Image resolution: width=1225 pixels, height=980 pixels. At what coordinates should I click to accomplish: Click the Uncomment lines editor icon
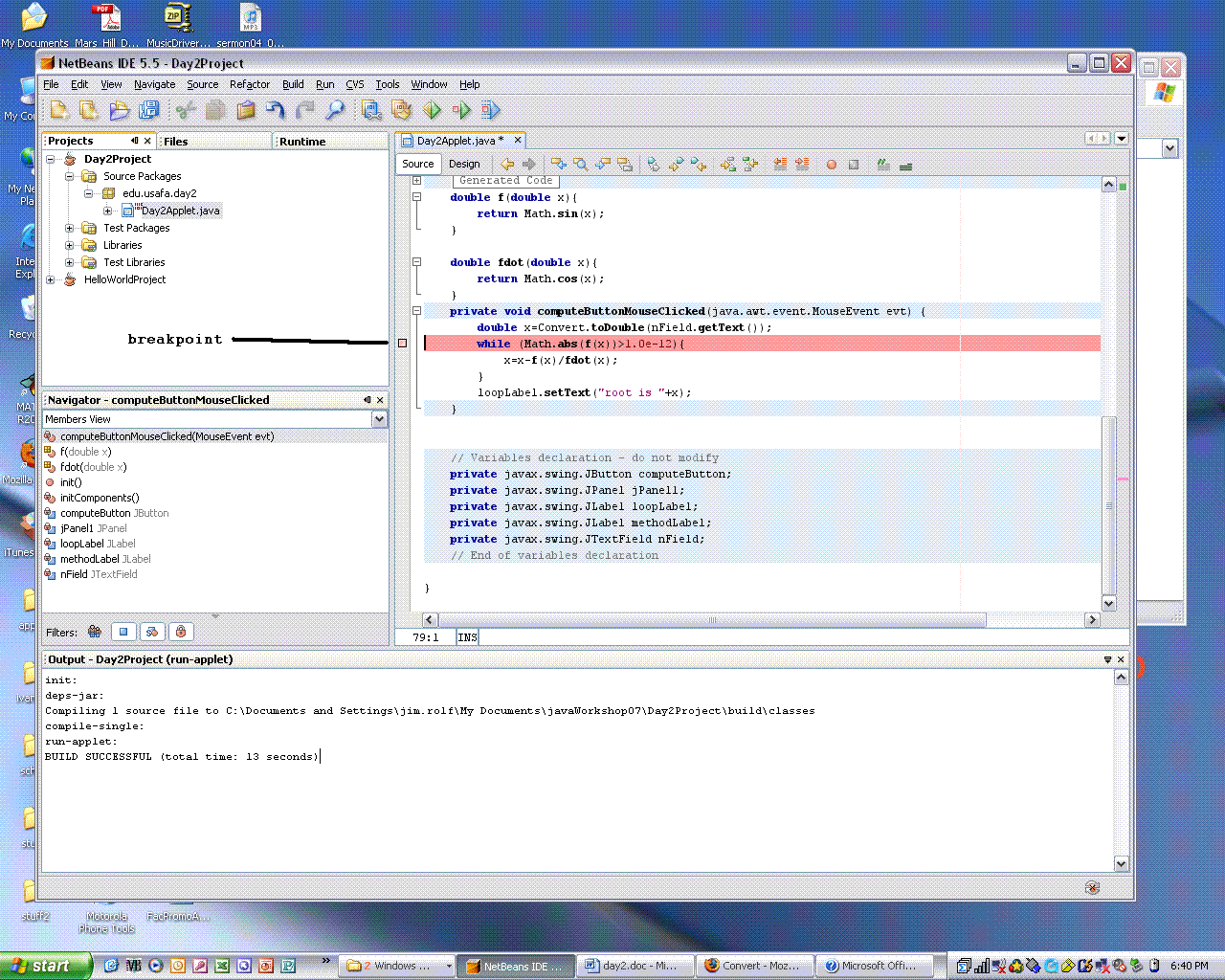(905, 165)
